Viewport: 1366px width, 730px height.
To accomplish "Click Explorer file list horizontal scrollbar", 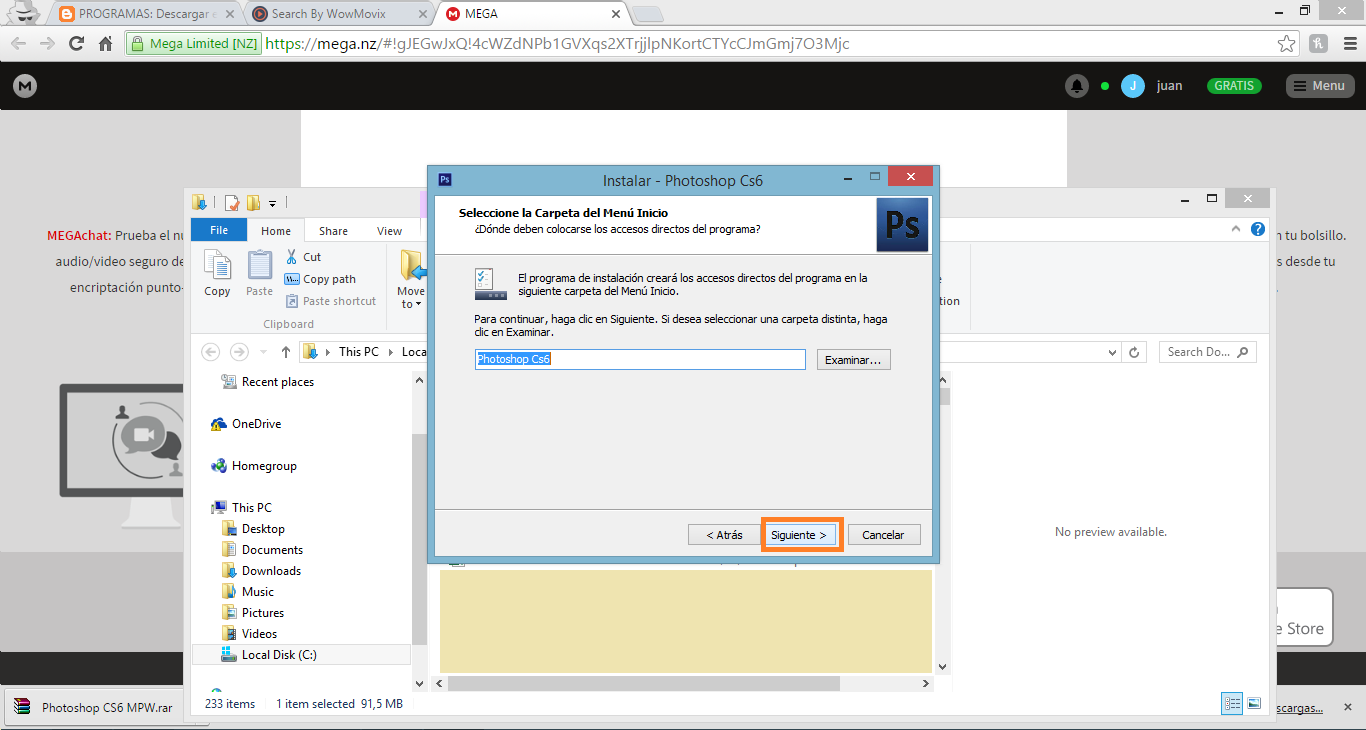I will click(x=644, y=684).
